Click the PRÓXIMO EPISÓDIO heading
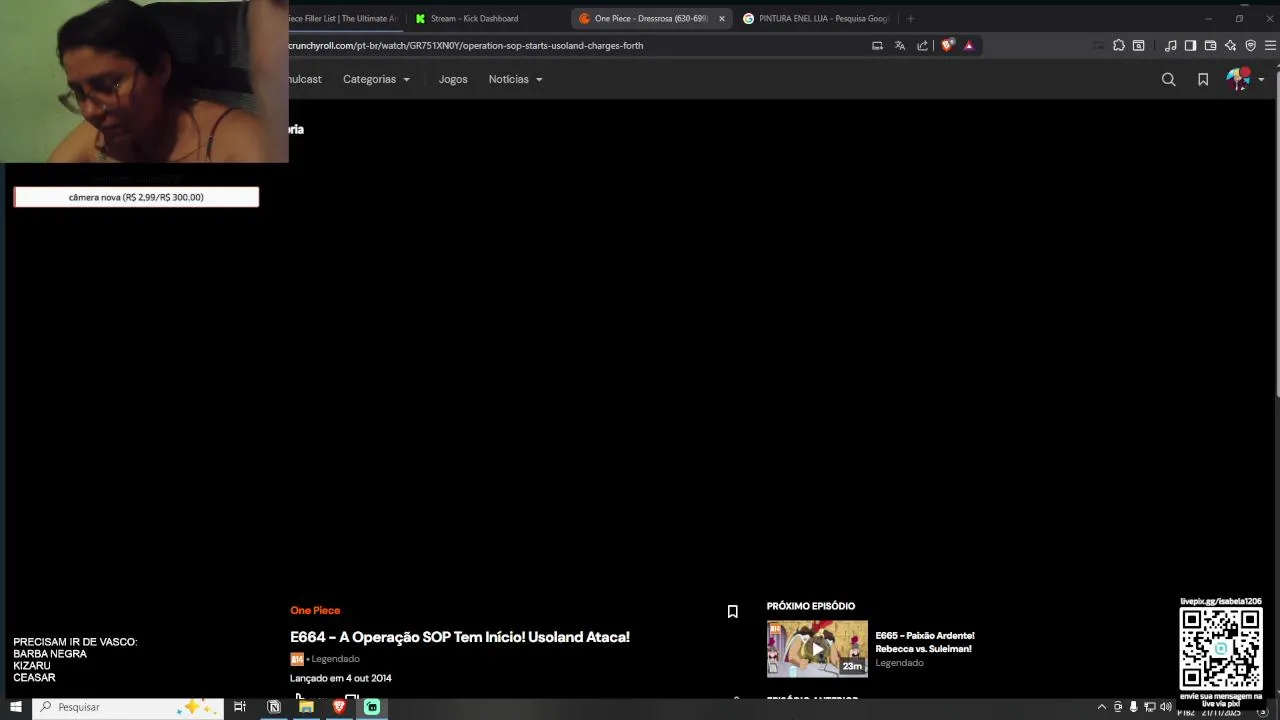1280x720 pixels. [811, 606]
